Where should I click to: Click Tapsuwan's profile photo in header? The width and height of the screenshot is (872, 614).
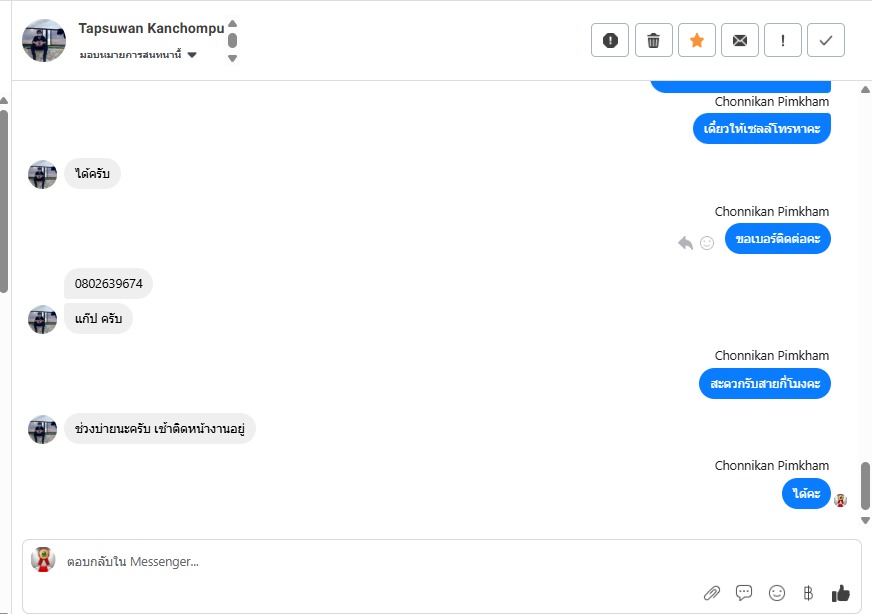pyautogui.click(x=43, y=40)
